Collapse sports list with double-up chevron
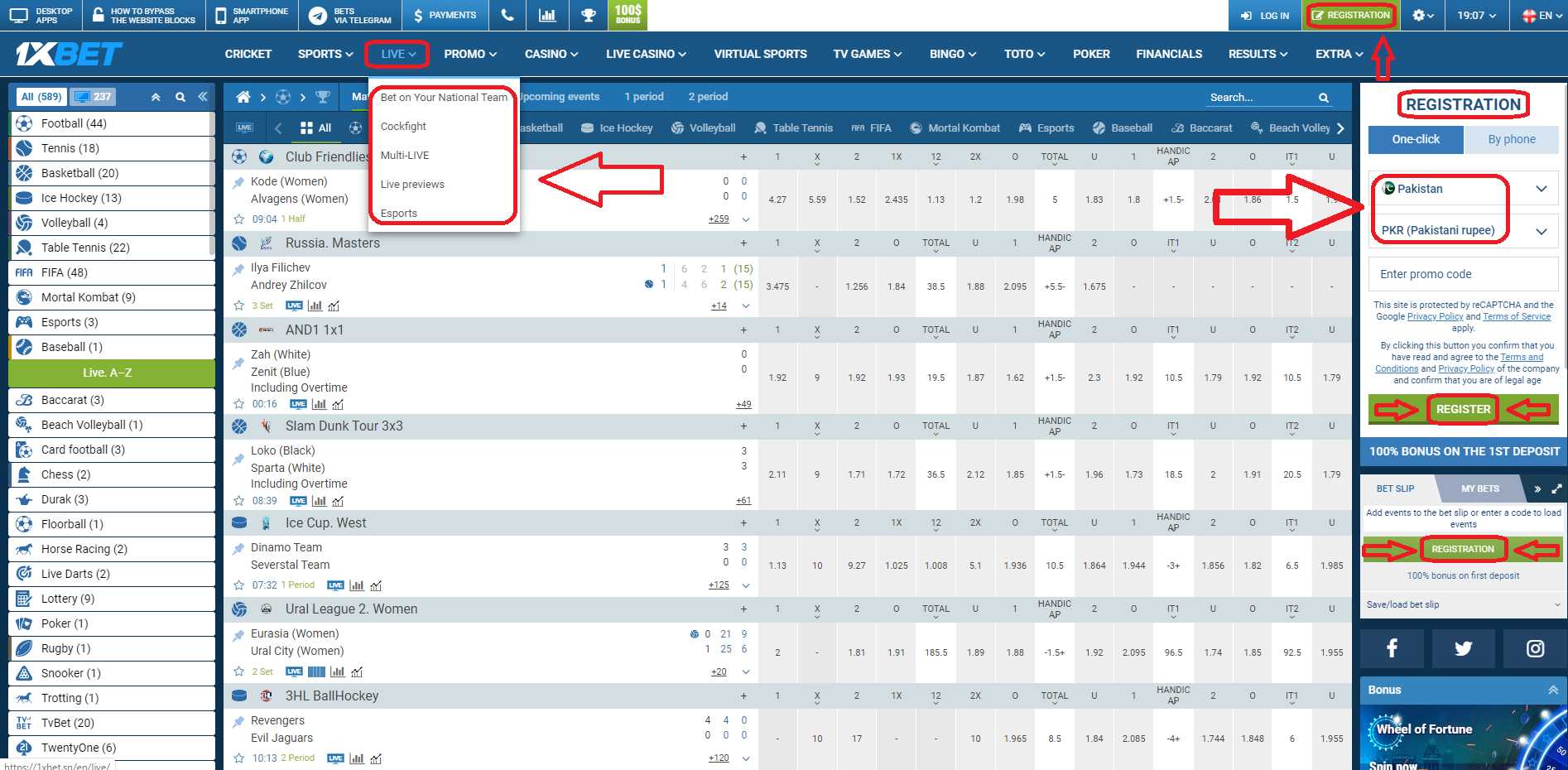1568x770 pixels. [156, 97]
